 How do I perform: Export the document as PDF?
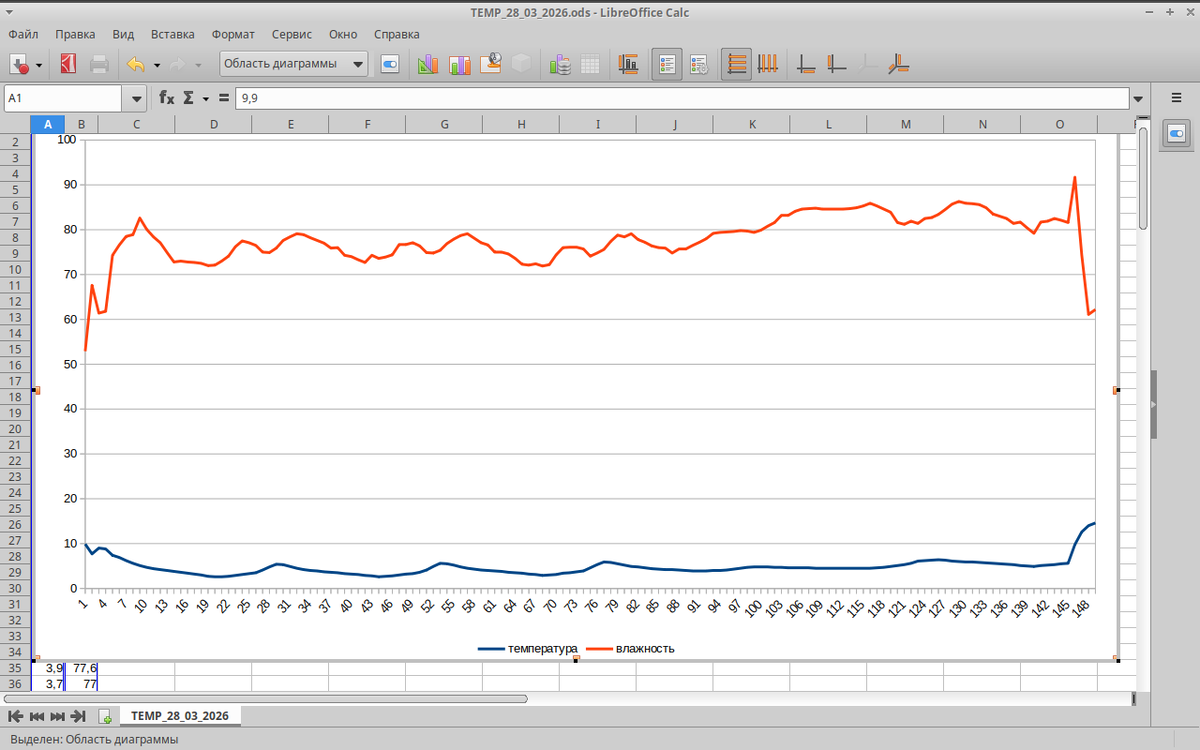click(x=68, y=65)
